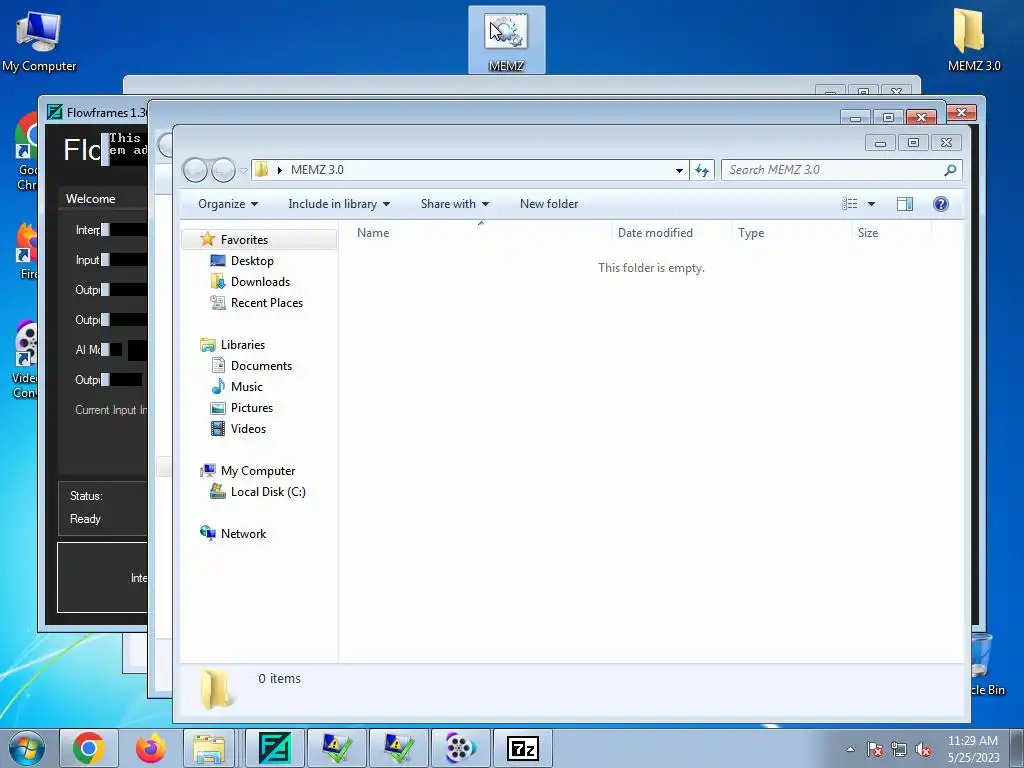
Task: Select the Welcome tab in Flowframes
Action: pyautogui.click(x=91, y=199)
